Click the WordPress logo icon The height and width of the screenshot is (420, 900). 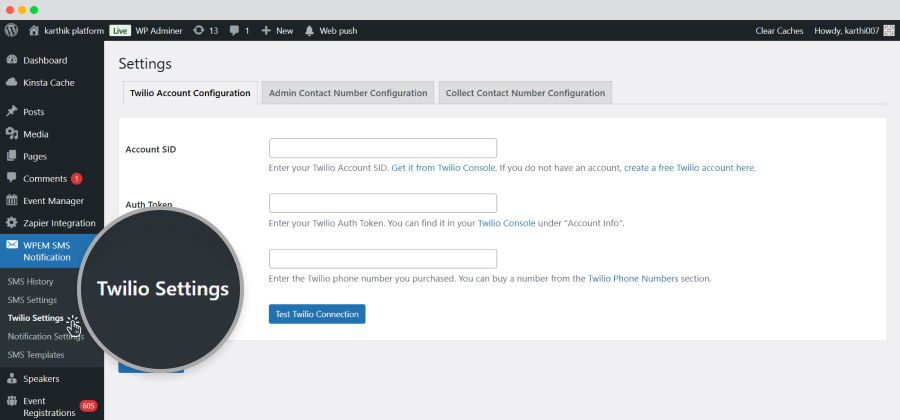click(x=11, y=30)
